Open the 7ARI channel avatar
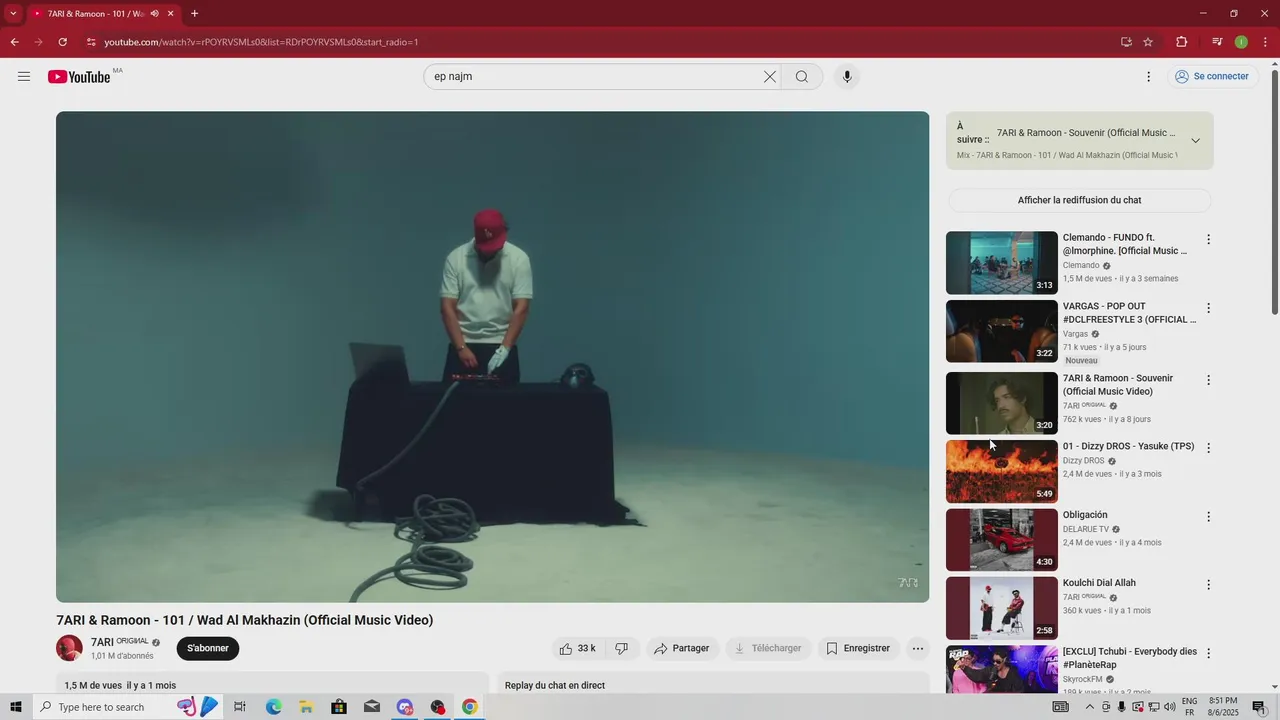The image size is (1280, 720). click(x=69, y=648)
